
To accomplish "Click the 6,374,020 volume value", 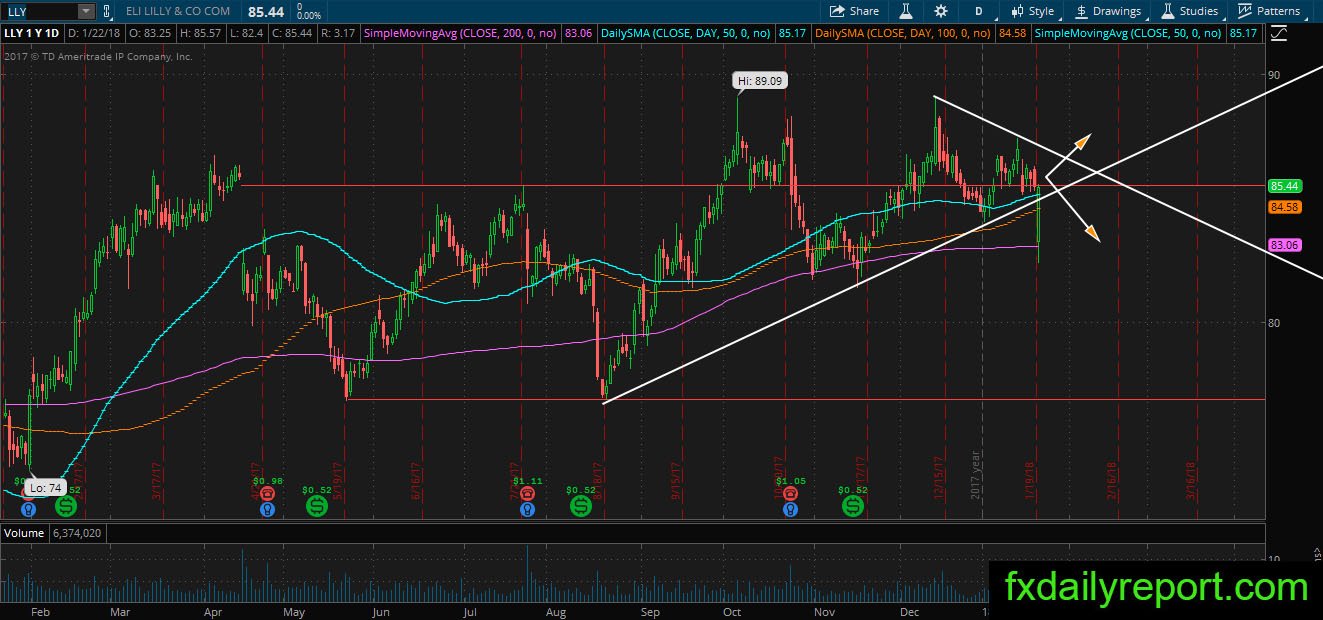I will pyautogui.click(x=77, y=533).
